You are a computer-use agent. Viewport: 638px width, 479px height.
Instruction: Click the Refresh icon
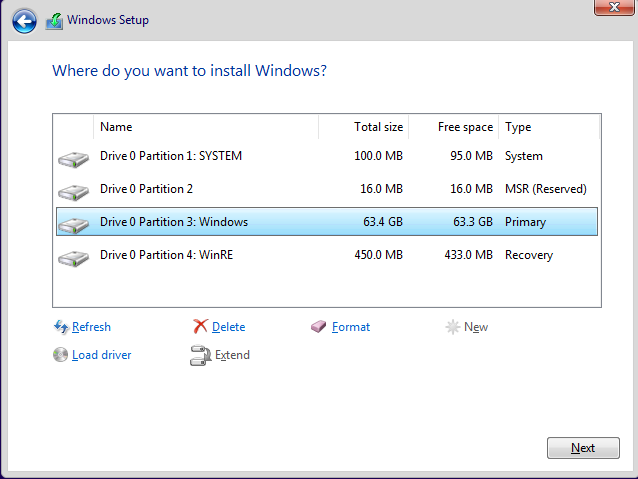[x=61, y=327]
